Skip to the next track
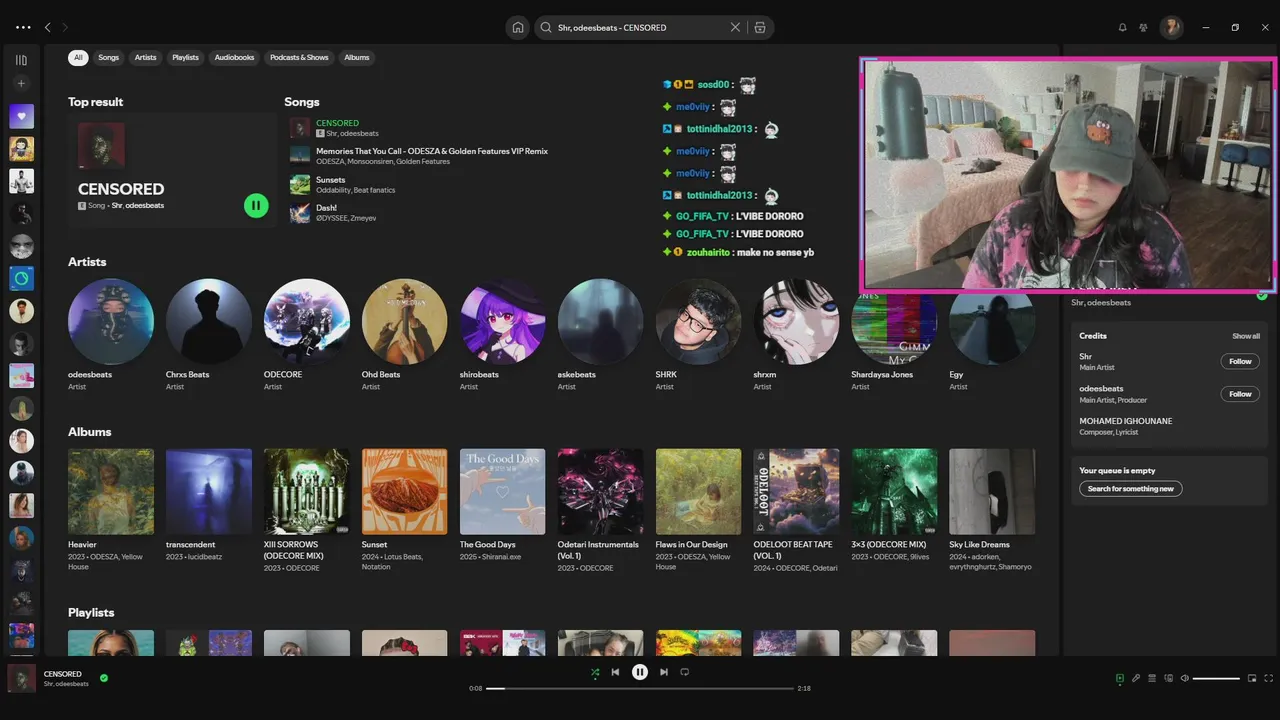Screen dimensions: 1280x720 click(x=663, y=672)
